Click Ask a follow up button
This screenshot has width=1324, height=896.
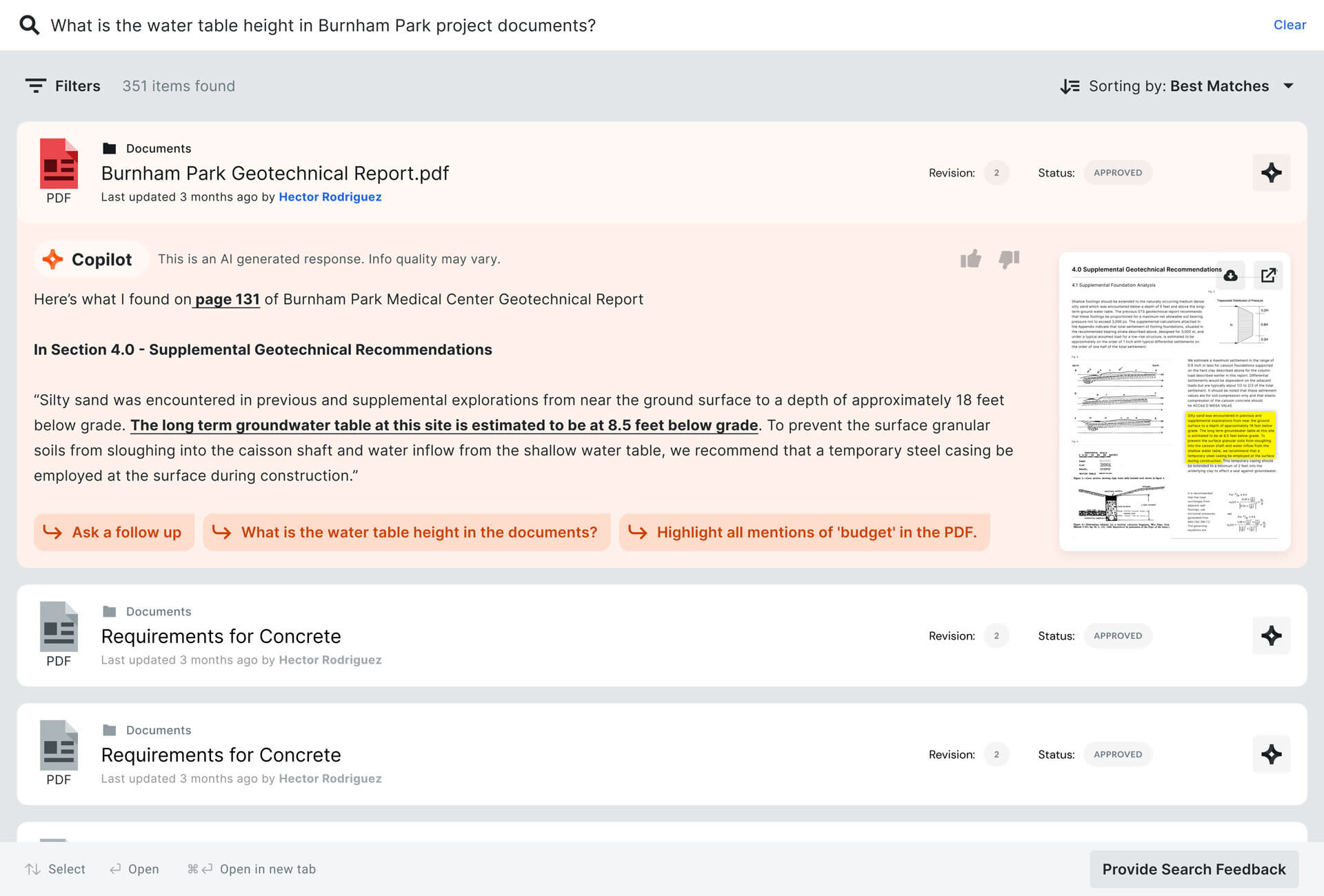tap(114, 532)
